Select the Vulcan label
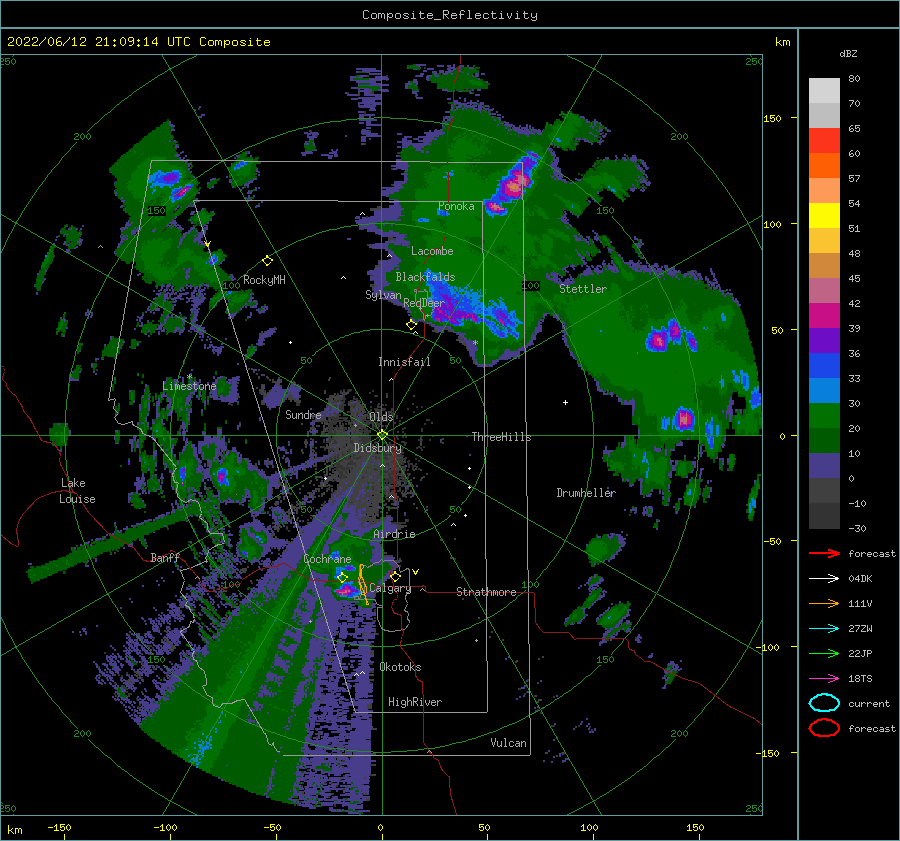Viewport: 900px width, 841px height. point(509,743)
